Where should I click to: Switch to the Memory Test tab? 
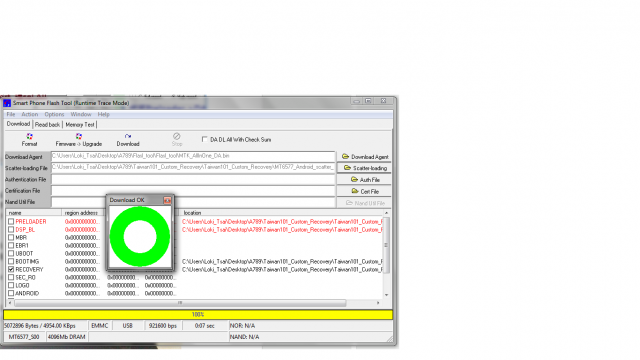coord(80,124)
